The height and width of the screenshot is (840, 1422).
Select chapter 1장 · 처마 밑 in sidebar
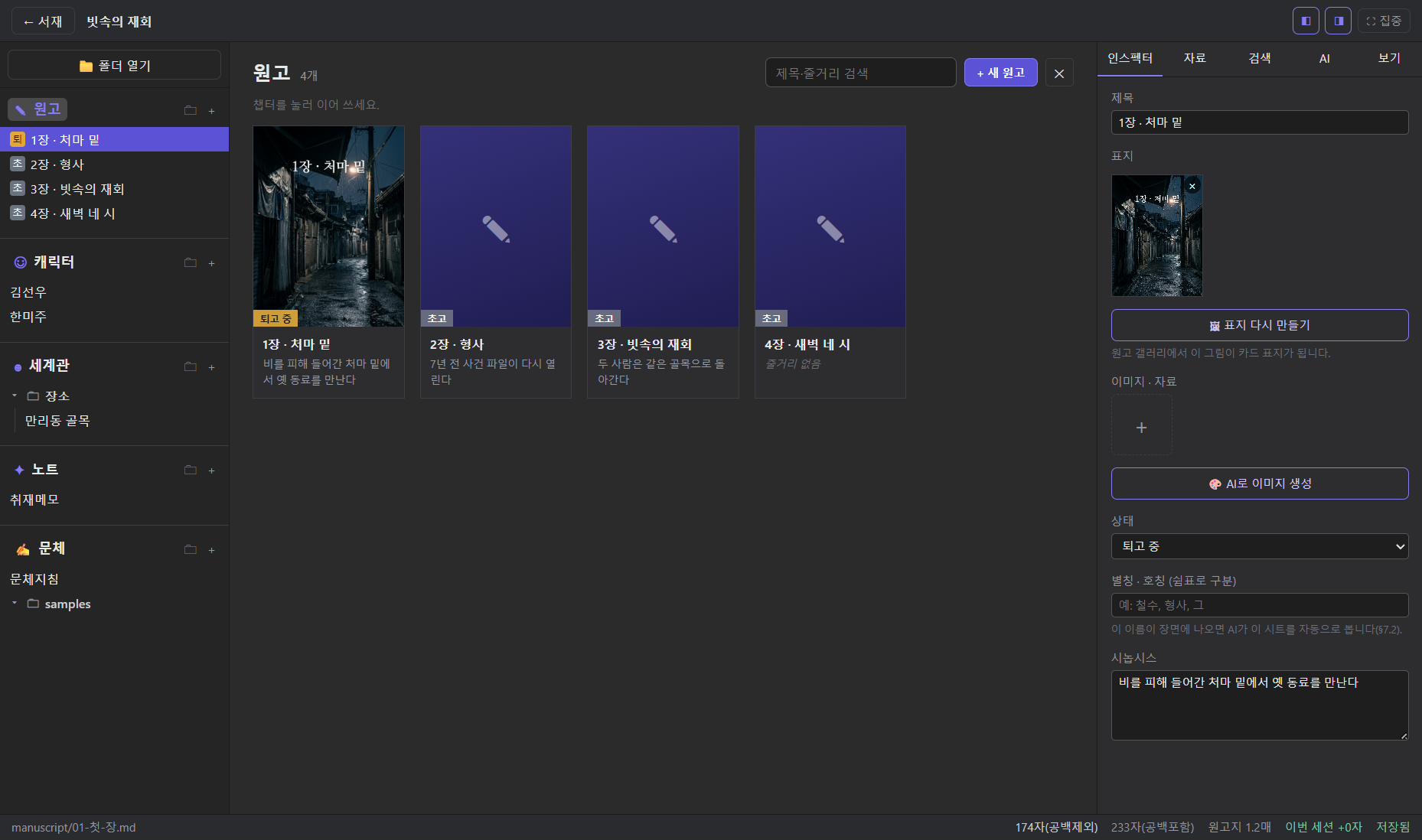[x=115, y=139]
